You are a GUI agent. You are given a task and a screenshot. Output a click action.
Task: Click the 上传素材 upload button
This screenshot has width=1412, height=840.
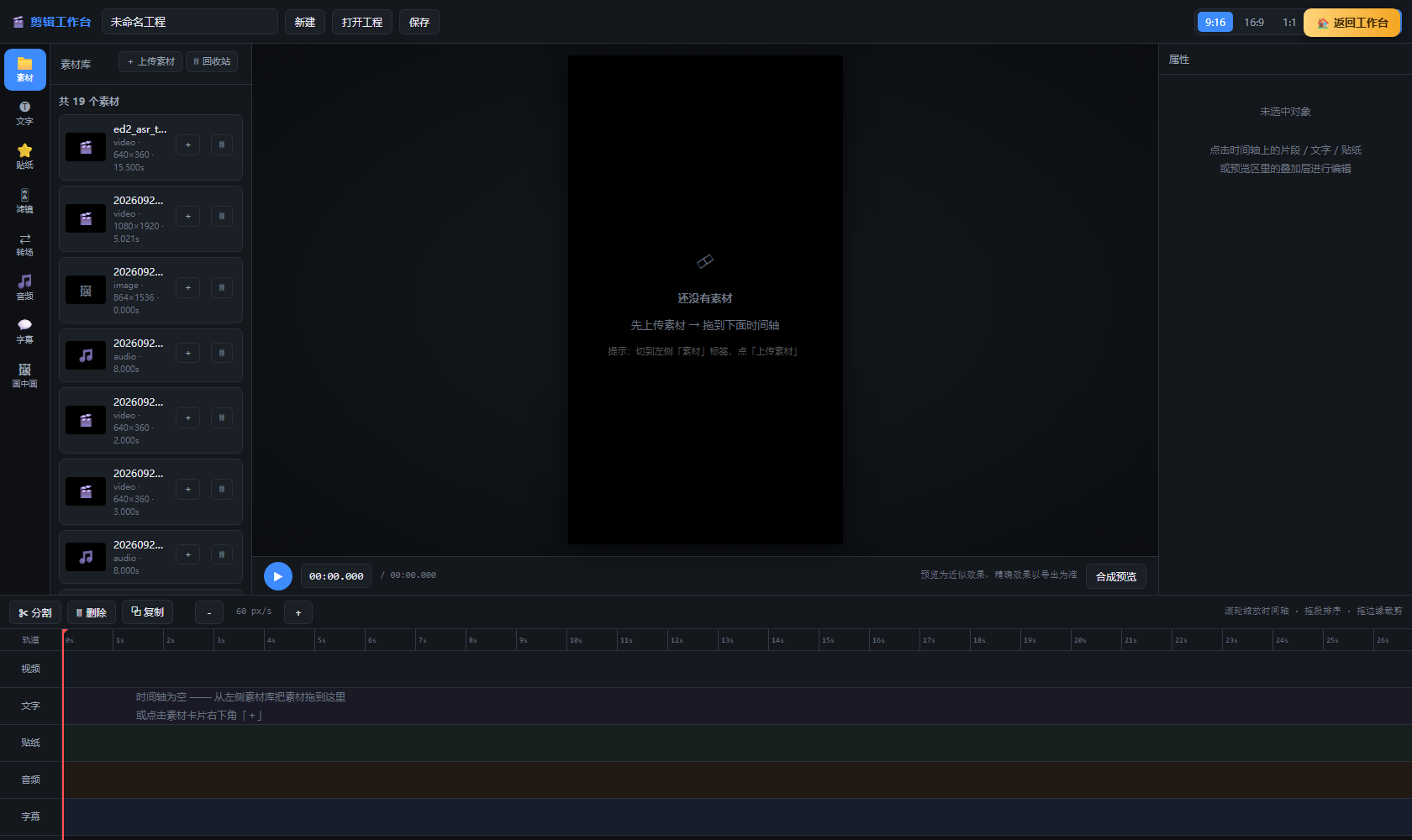150,62
